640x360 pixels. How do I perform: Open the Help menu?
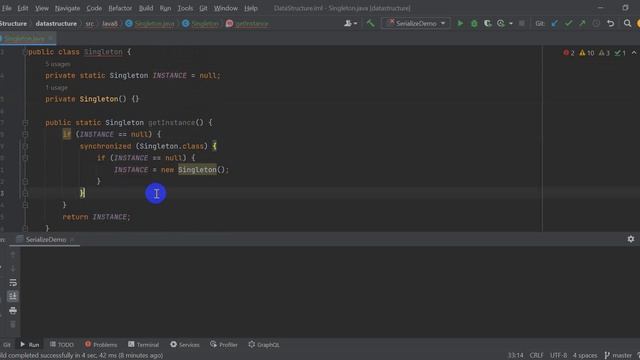click(251, 8)
